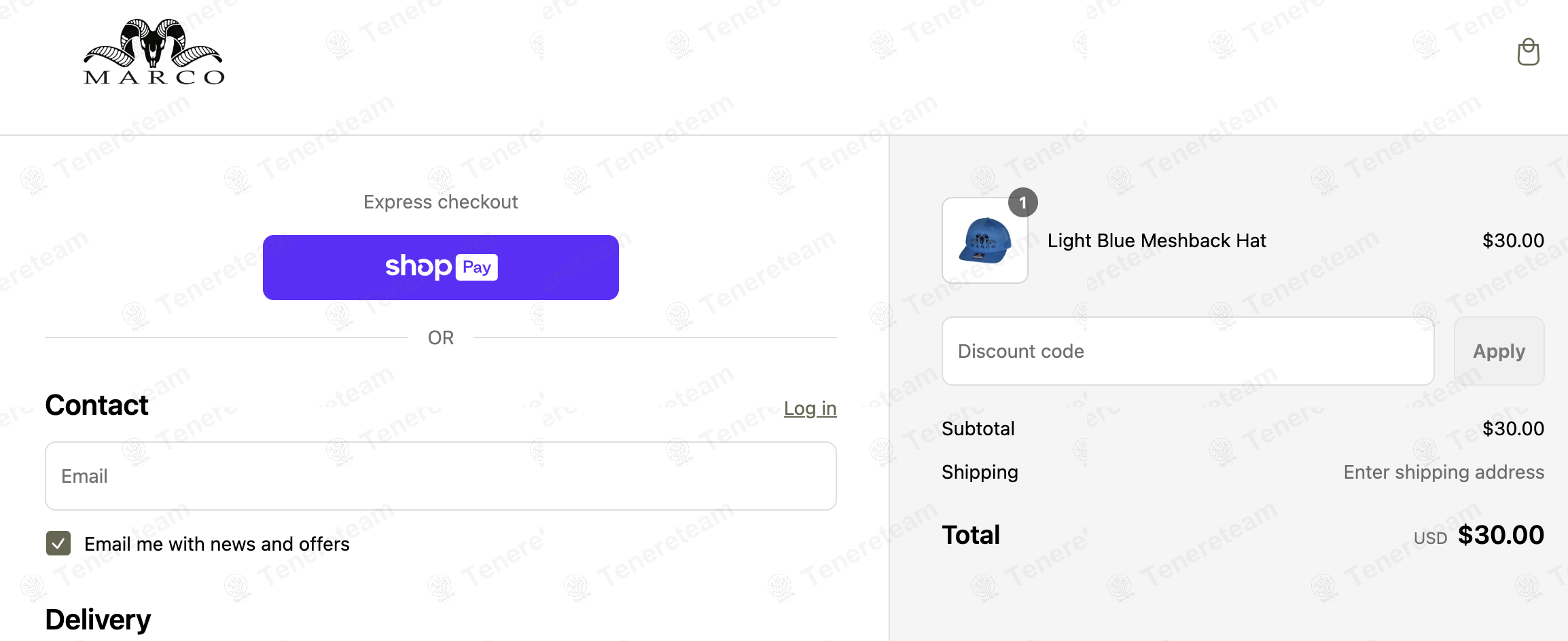This screenshot has width=1568, height=641.
Task: Open the Log in link
Action: [x=810, y=408]
